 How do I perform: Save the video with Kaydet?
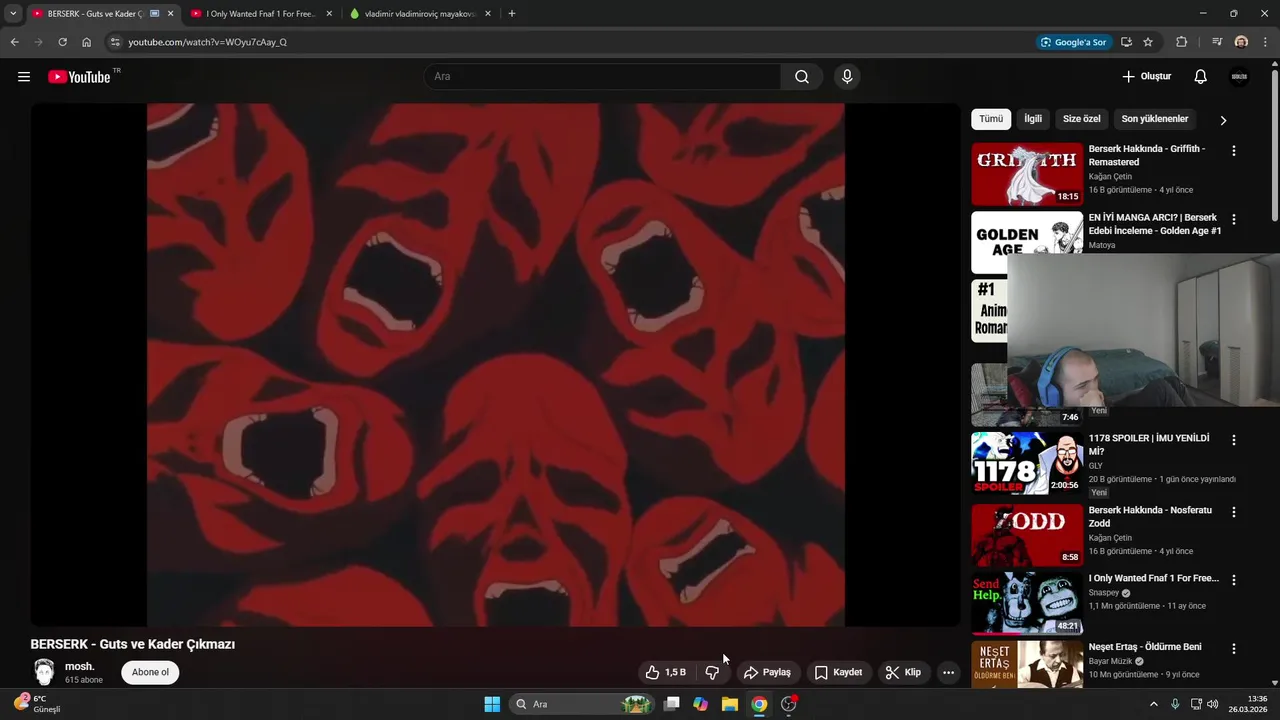[838, 673]
